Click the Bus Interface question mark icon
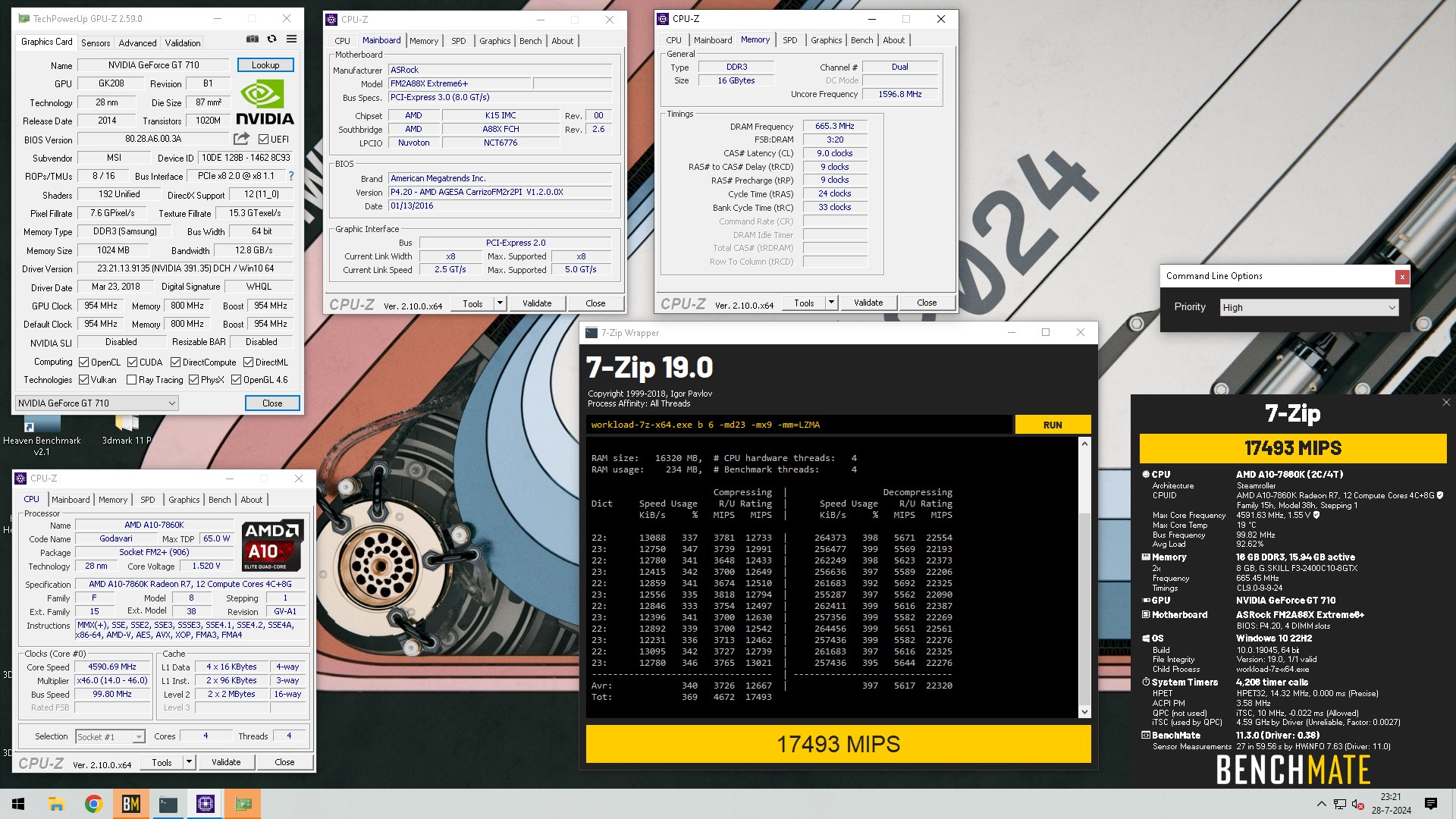 (x=290, y=176)
